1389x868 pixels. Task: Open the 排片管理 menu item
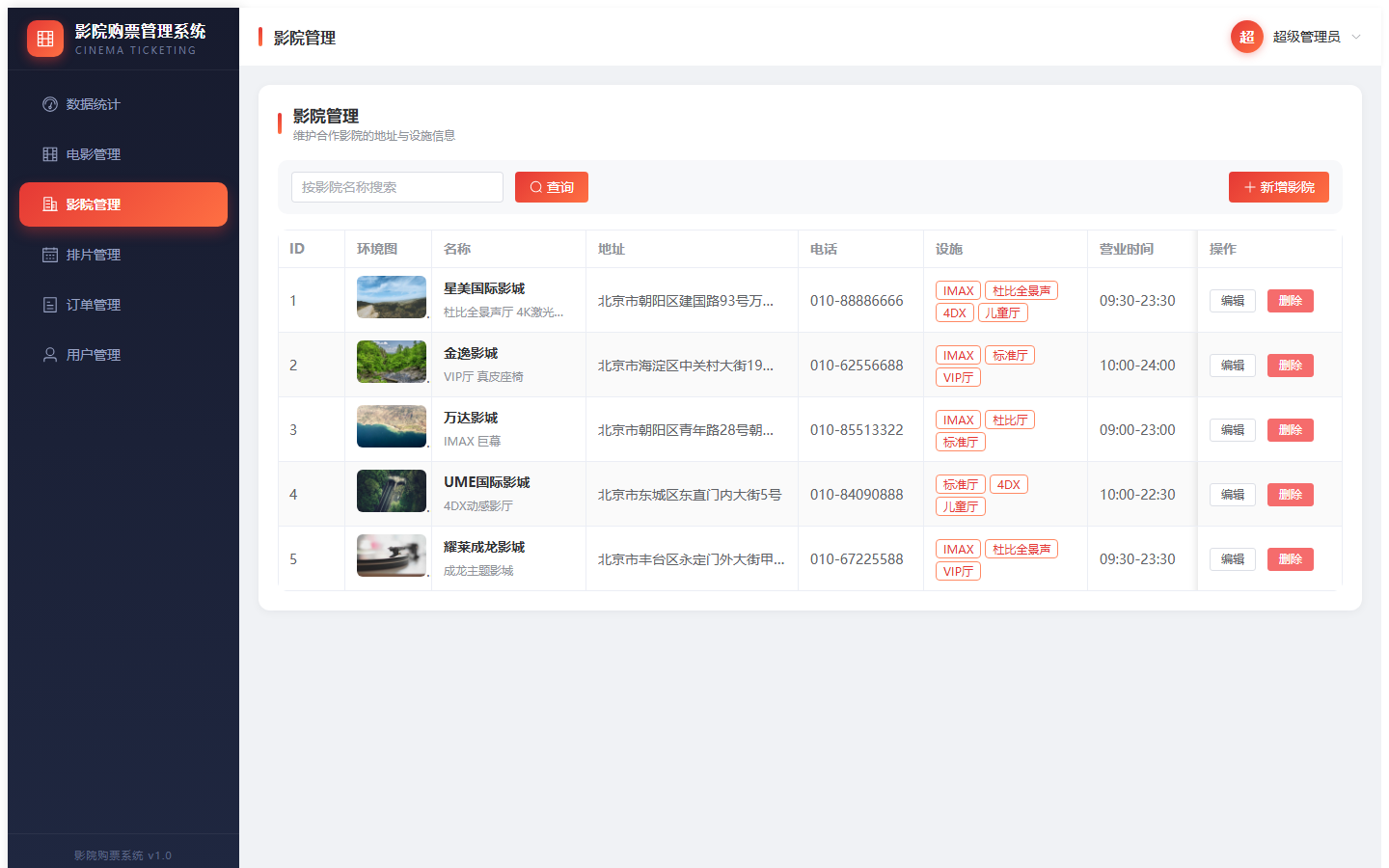[x=123, y=255]
